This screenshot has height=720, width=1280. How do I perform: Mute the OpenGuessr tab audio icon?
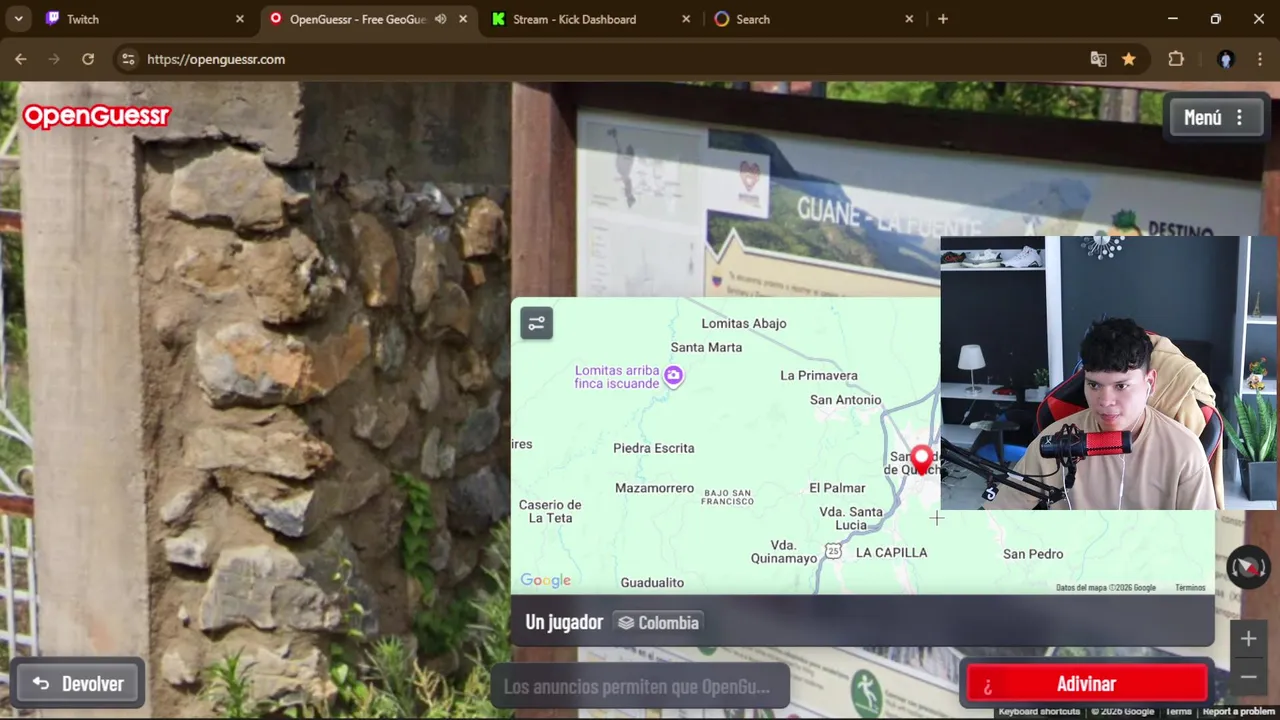pos(440,19)
